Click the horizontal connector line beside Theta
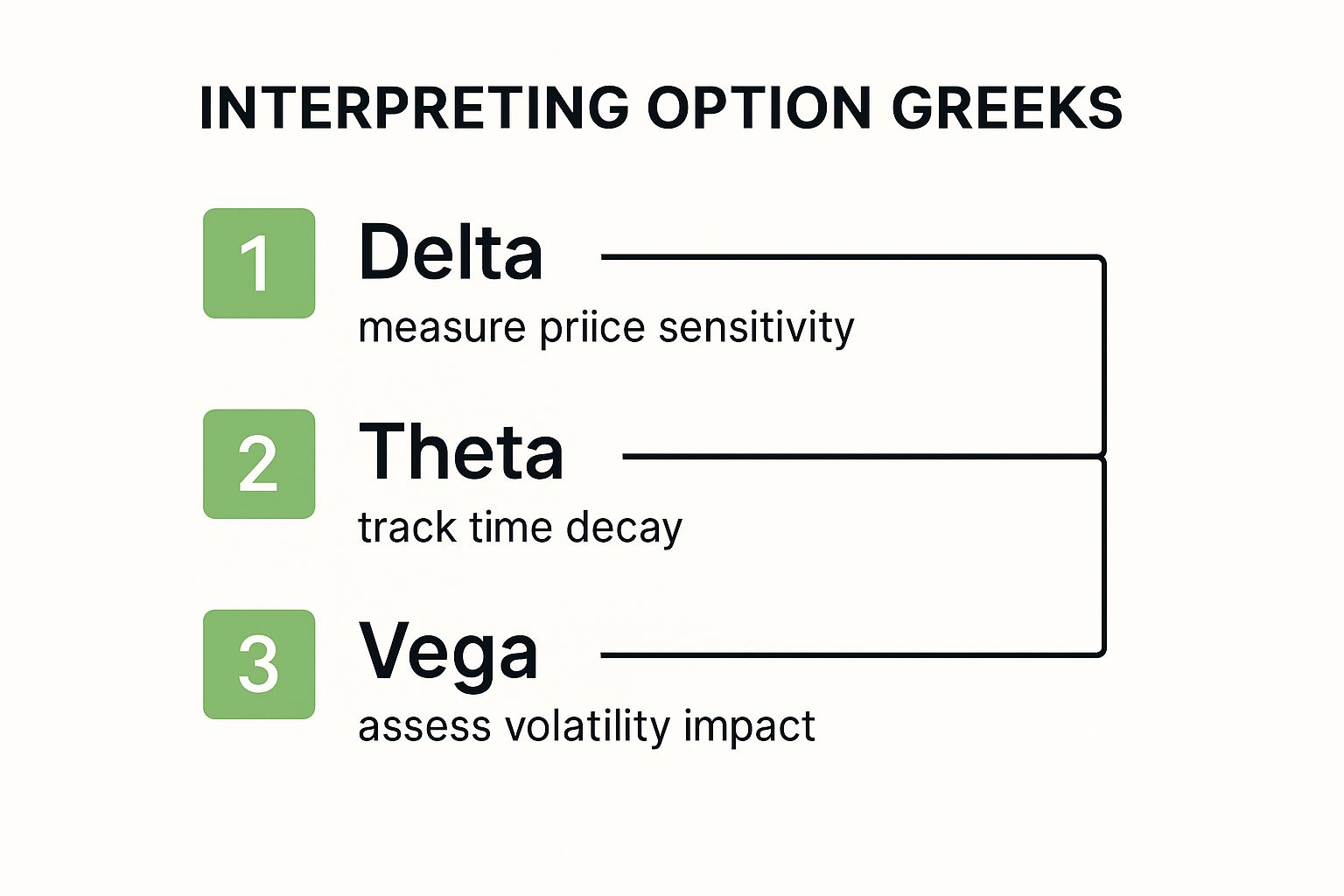The width and height of the screenshot is (1344, 896). (859, 456)
